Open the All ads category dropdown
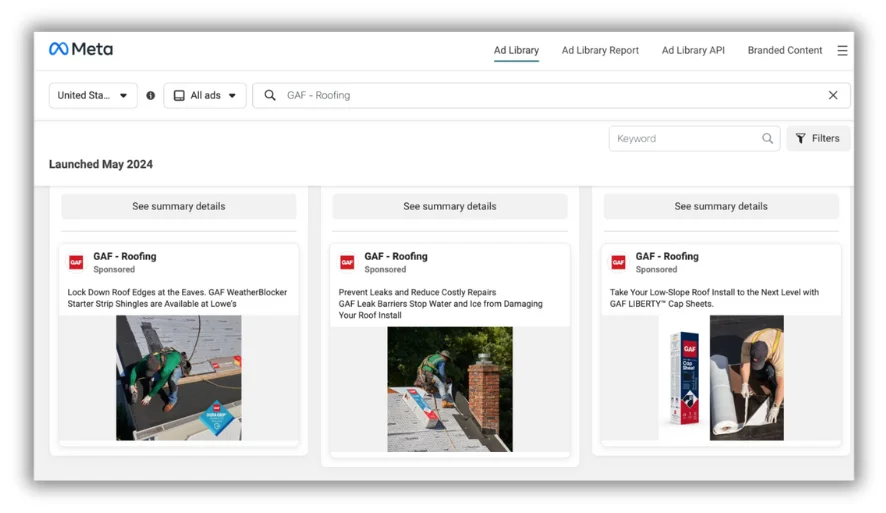 [x=205, y=95]
